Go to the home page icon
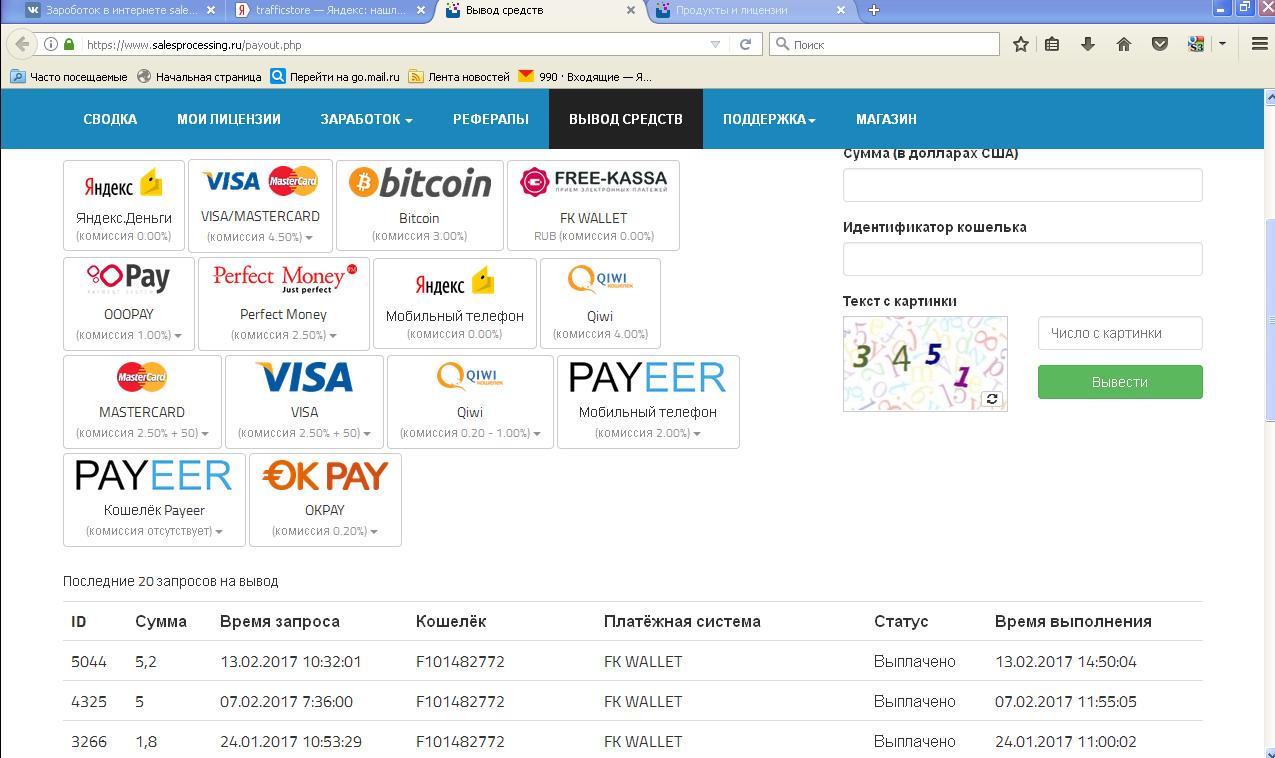Viewport: 1275px width, 758px height. pyautogui.click(x=1124, y=45)
